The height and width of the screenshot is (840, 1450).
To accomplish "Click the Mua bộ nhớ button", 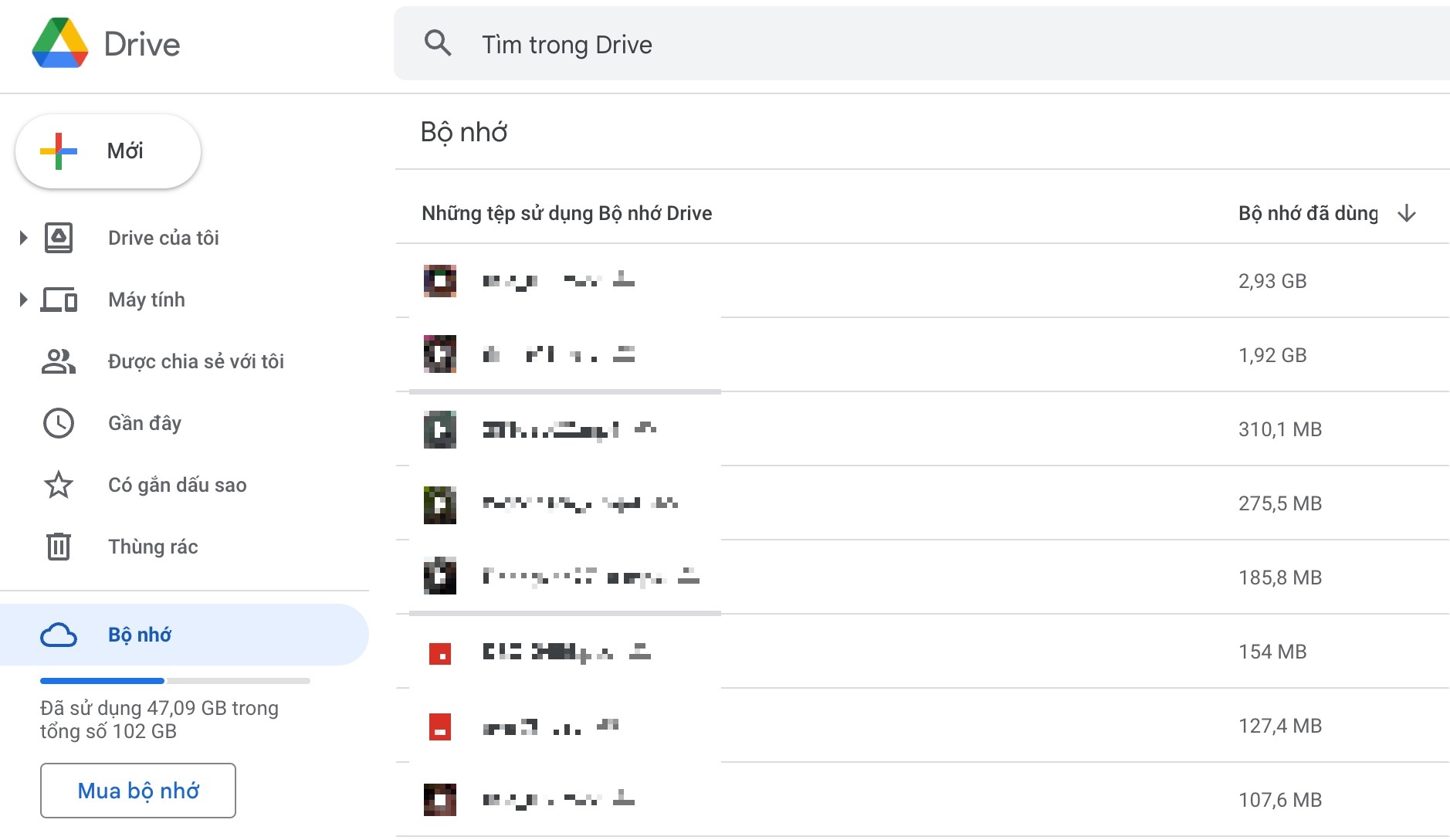I will [137, 790].
